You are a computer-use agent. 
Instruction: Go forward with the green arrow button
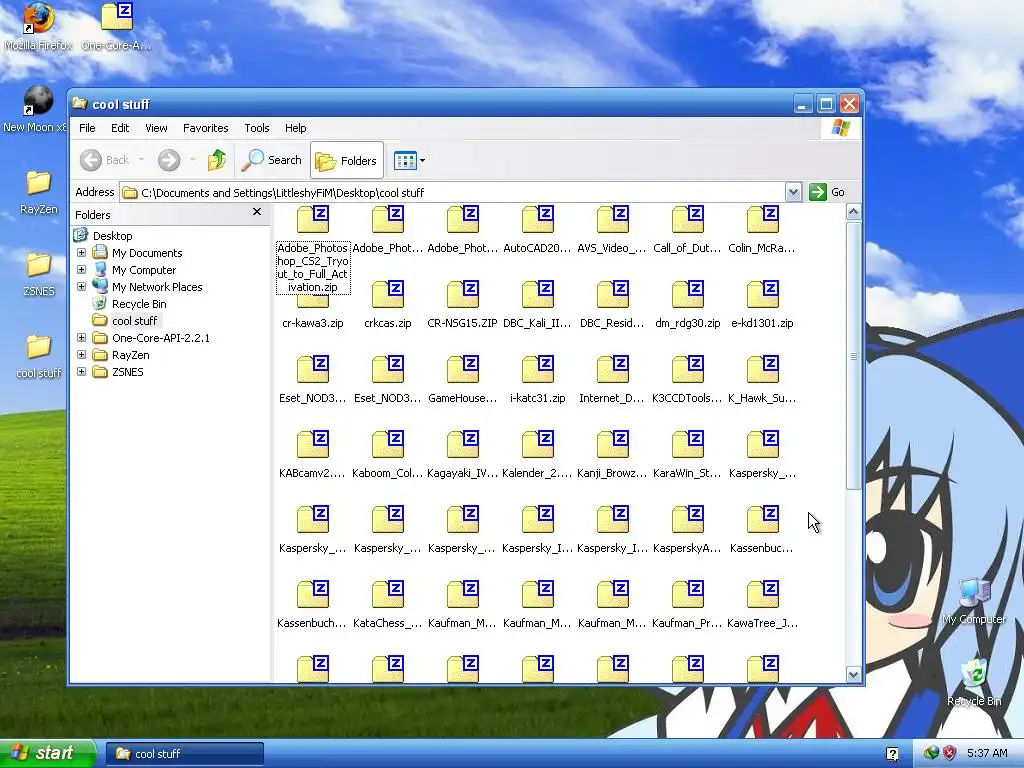(168, 160)
